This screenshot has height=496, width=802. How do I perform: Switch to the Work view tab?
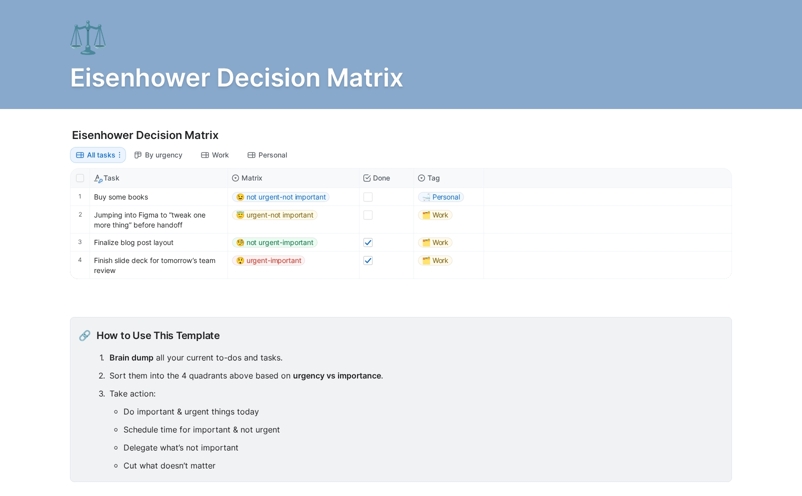pyautogui.click(x=215, y=155)
